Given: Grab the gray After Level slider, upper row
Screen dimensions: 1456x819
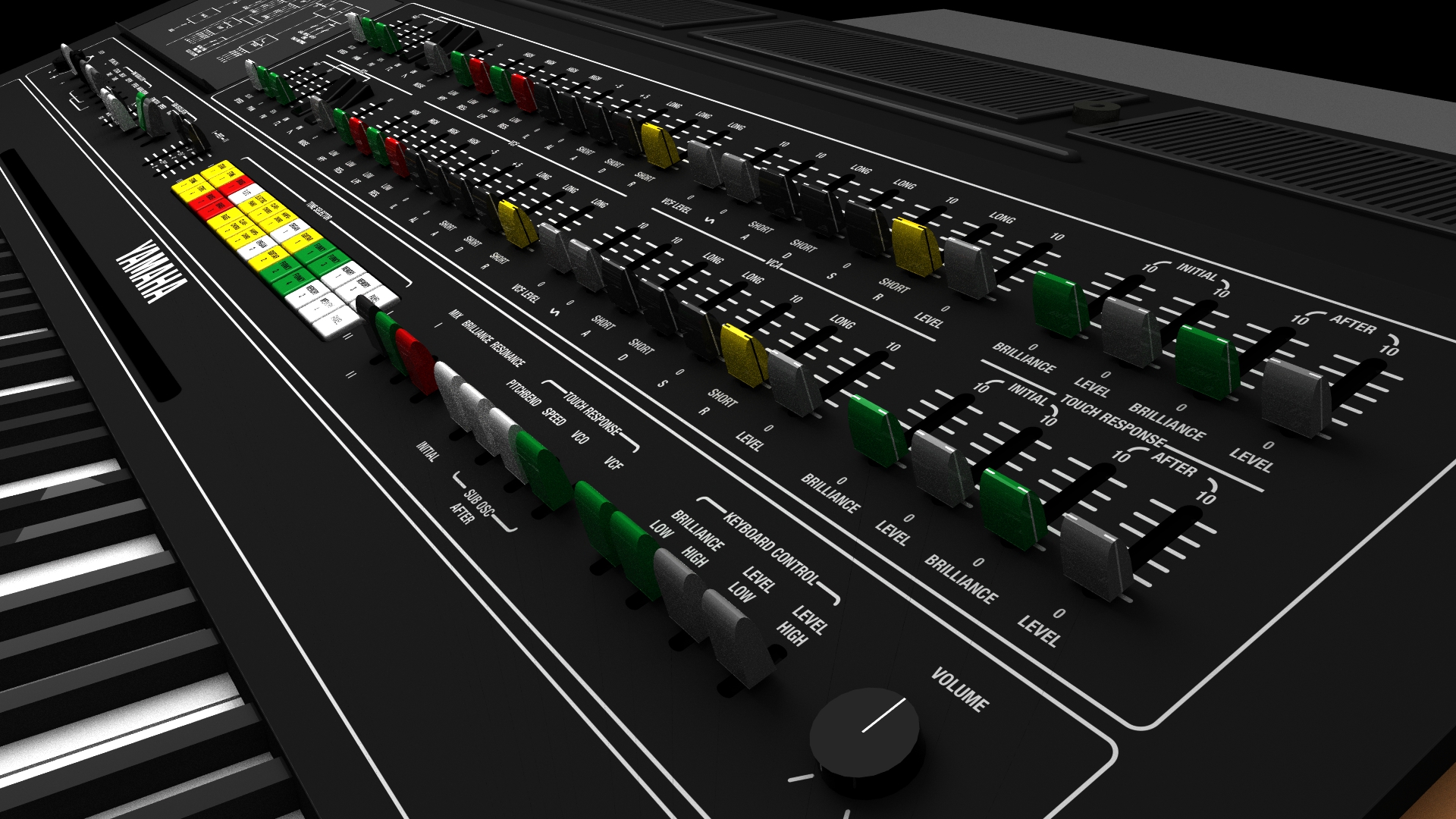Looking at the screenshot, I should [x=1297, y=398].
